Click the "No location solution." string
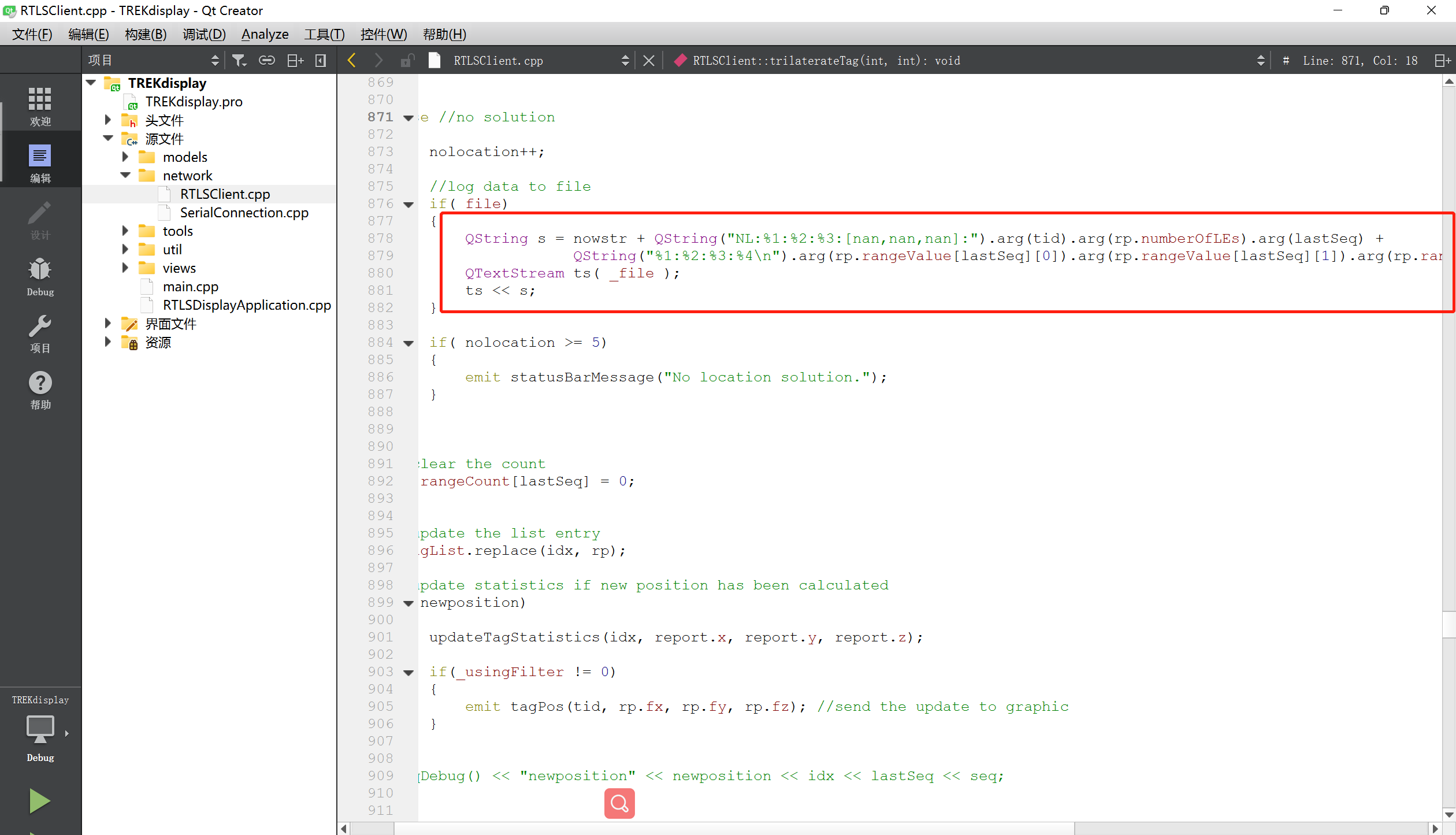 pos(767,377)
